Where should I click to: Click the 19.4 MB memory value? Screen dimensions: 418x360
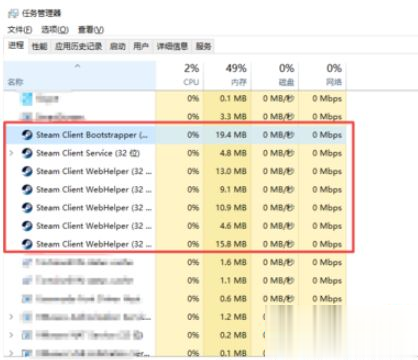click(x=231, y=135)
